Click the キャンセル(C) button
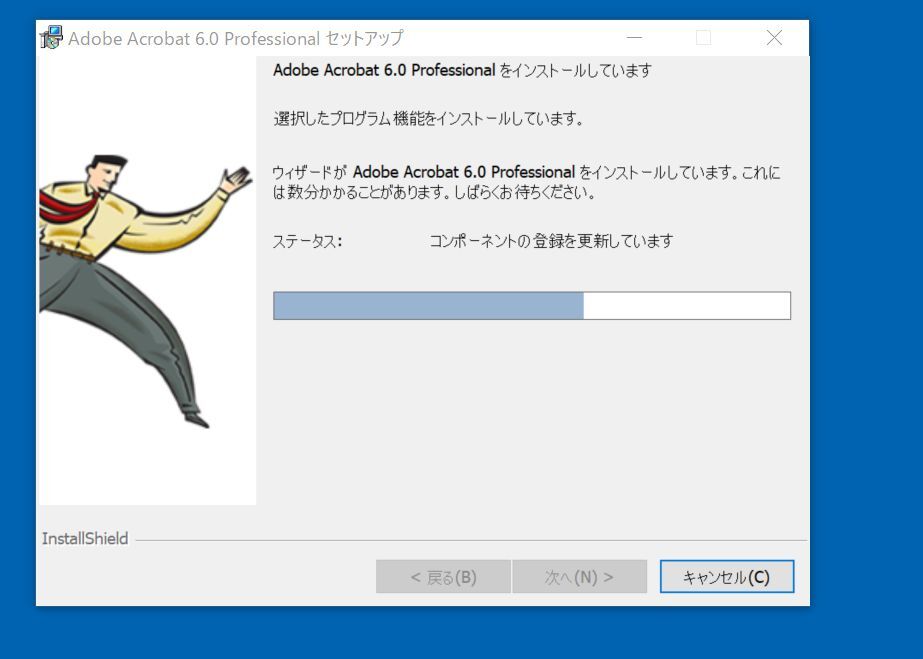 point(727,577)
